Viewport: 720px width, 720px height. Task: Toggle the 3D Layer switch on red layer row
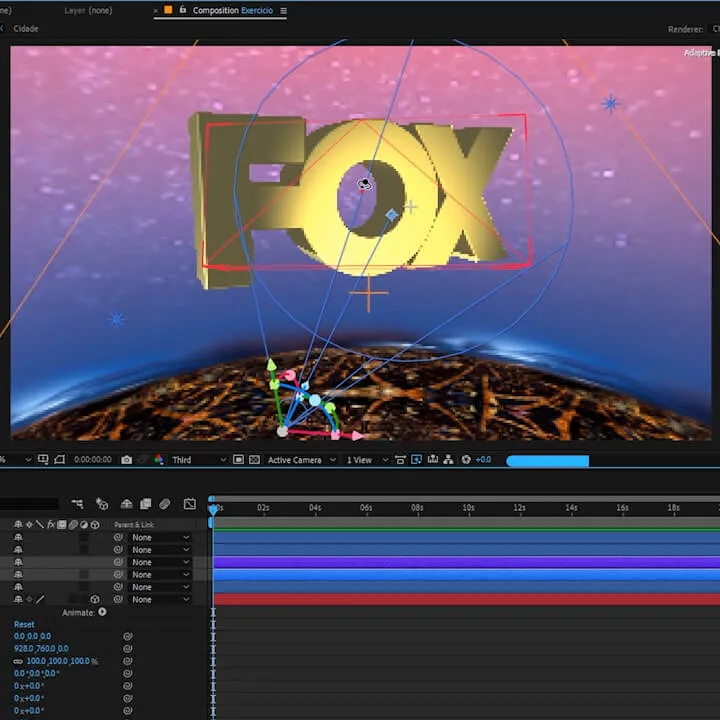tap(95, 599)
